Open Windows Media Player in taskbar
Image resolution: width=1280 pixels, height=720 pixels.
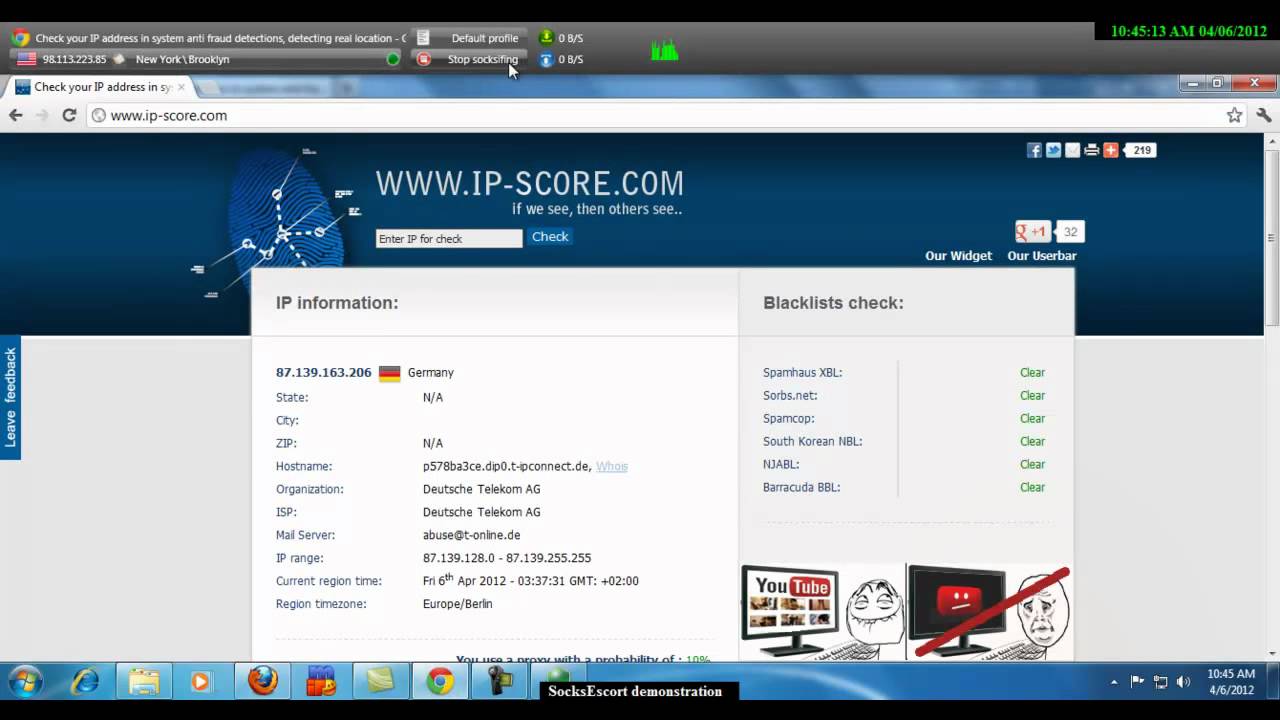click(x=200, y=682)
